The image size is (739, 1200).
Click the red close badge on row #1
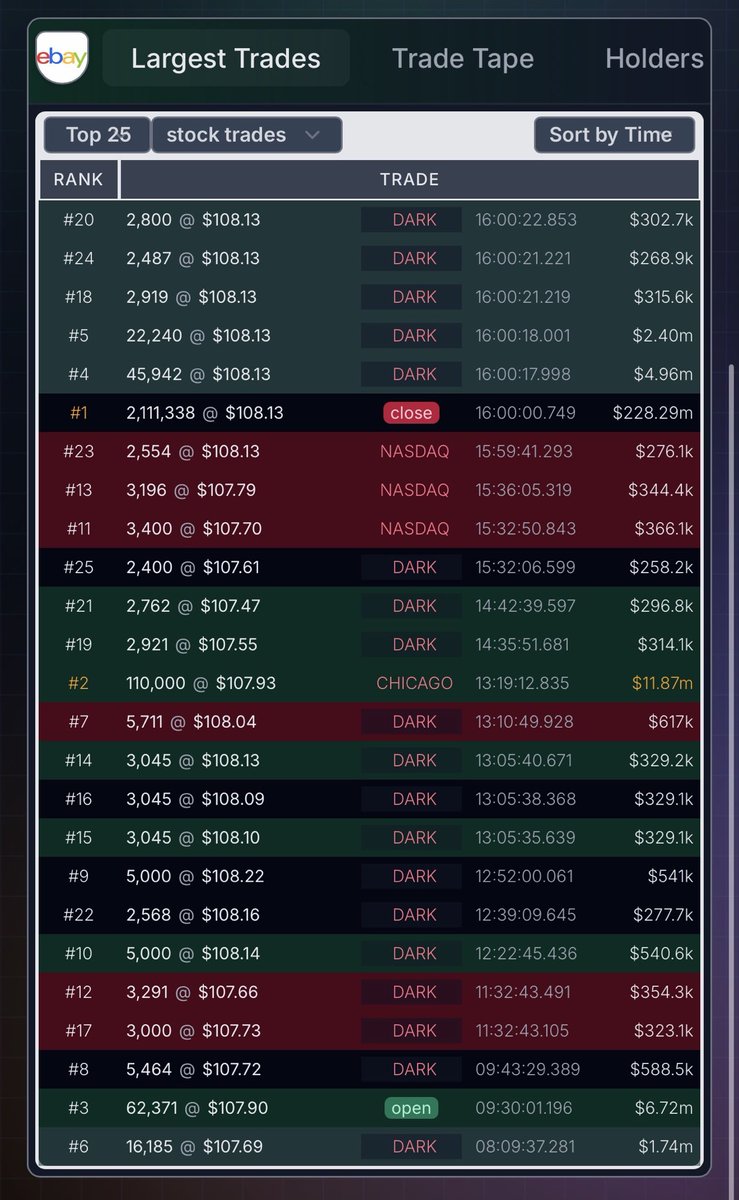click(x=411, y=413)
